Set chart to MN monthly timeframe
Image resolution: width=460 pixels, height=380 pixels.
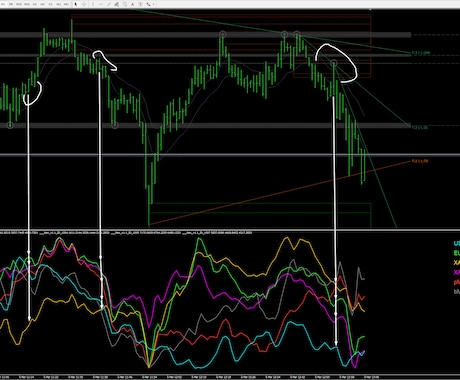pyautogui.click(x=66, y=4)
